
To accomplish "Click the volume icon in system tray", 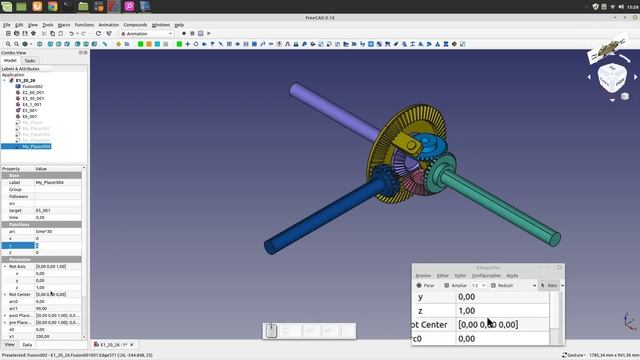I will coord(621,7).
